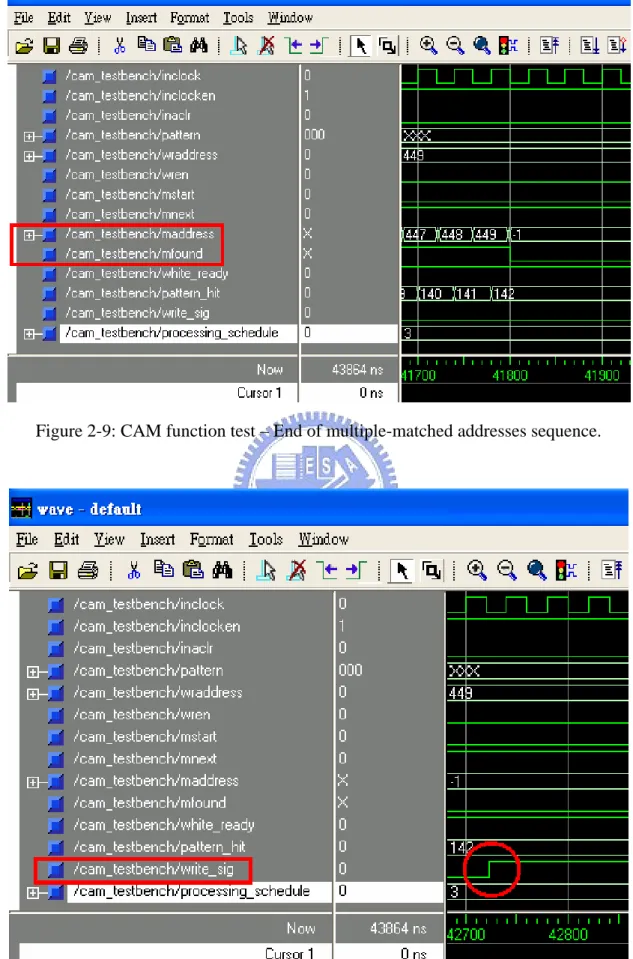Expand maddress signal in top wave window
633x959 pixels.
[x=29, y=234]
